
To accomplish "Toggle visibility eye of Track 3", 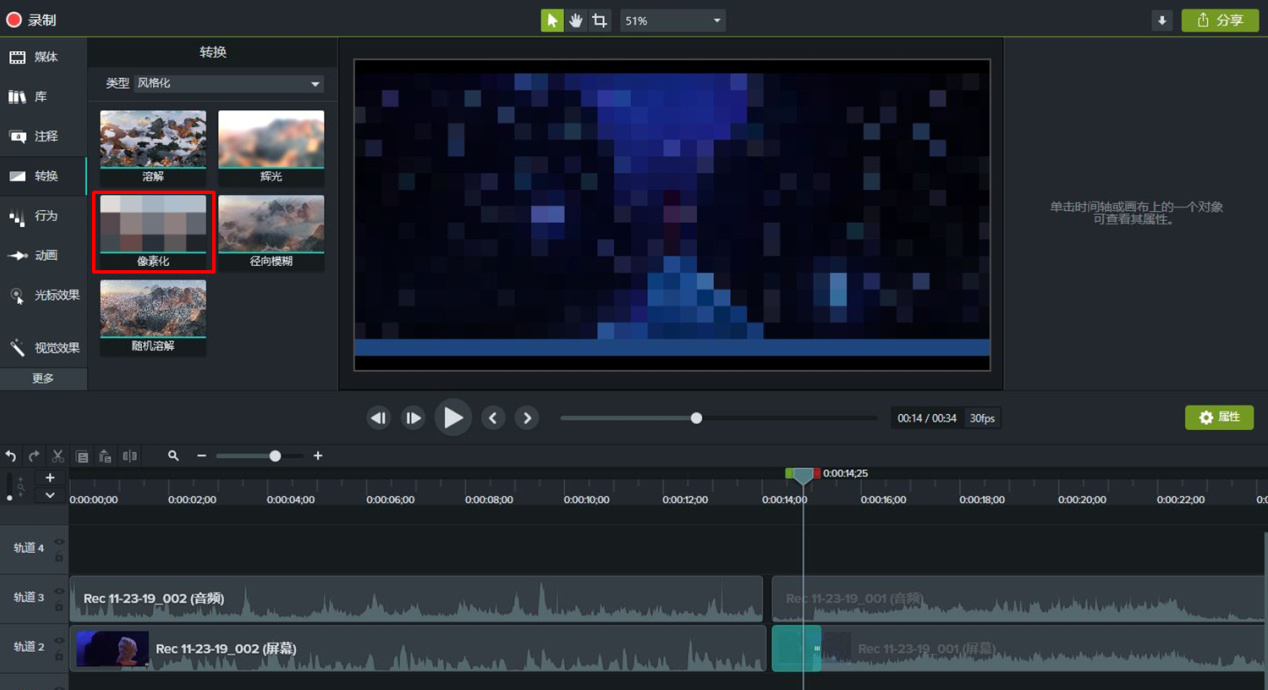I will coord(59,592).
